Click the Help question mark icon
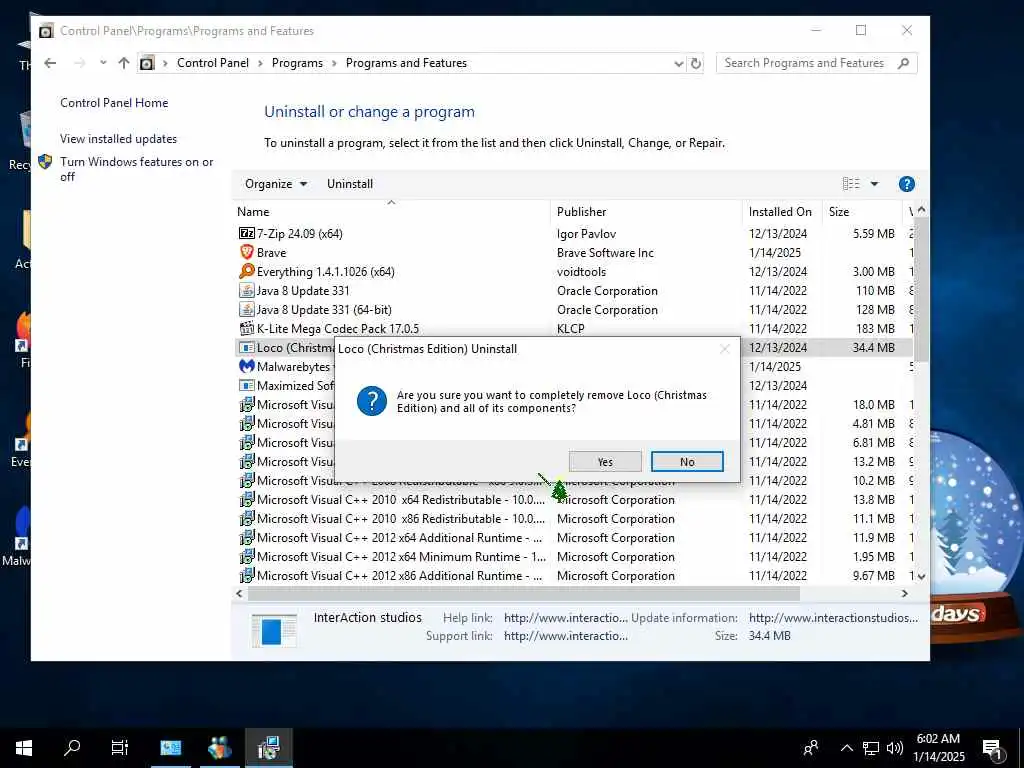Image resolution: width=1024 pixels, height=768 pixels. (906, 184)
